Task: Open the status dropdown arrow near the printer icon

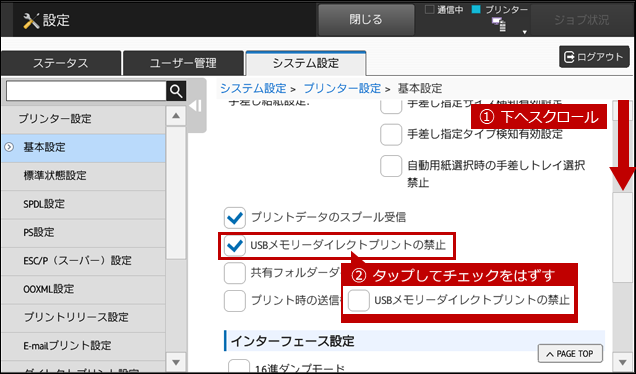Action: coord(524,32)
